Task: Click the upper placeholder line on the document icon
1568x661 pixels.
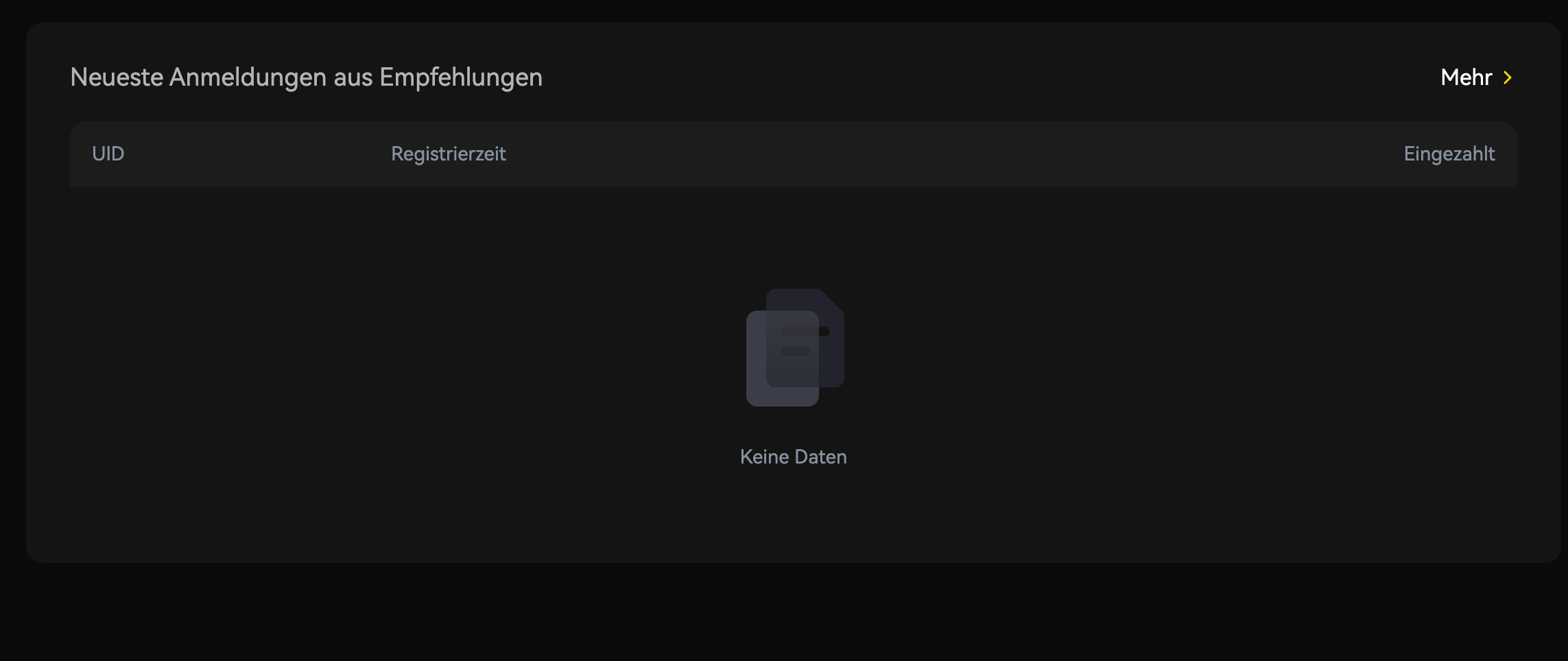Action: (x=805, y=332)
